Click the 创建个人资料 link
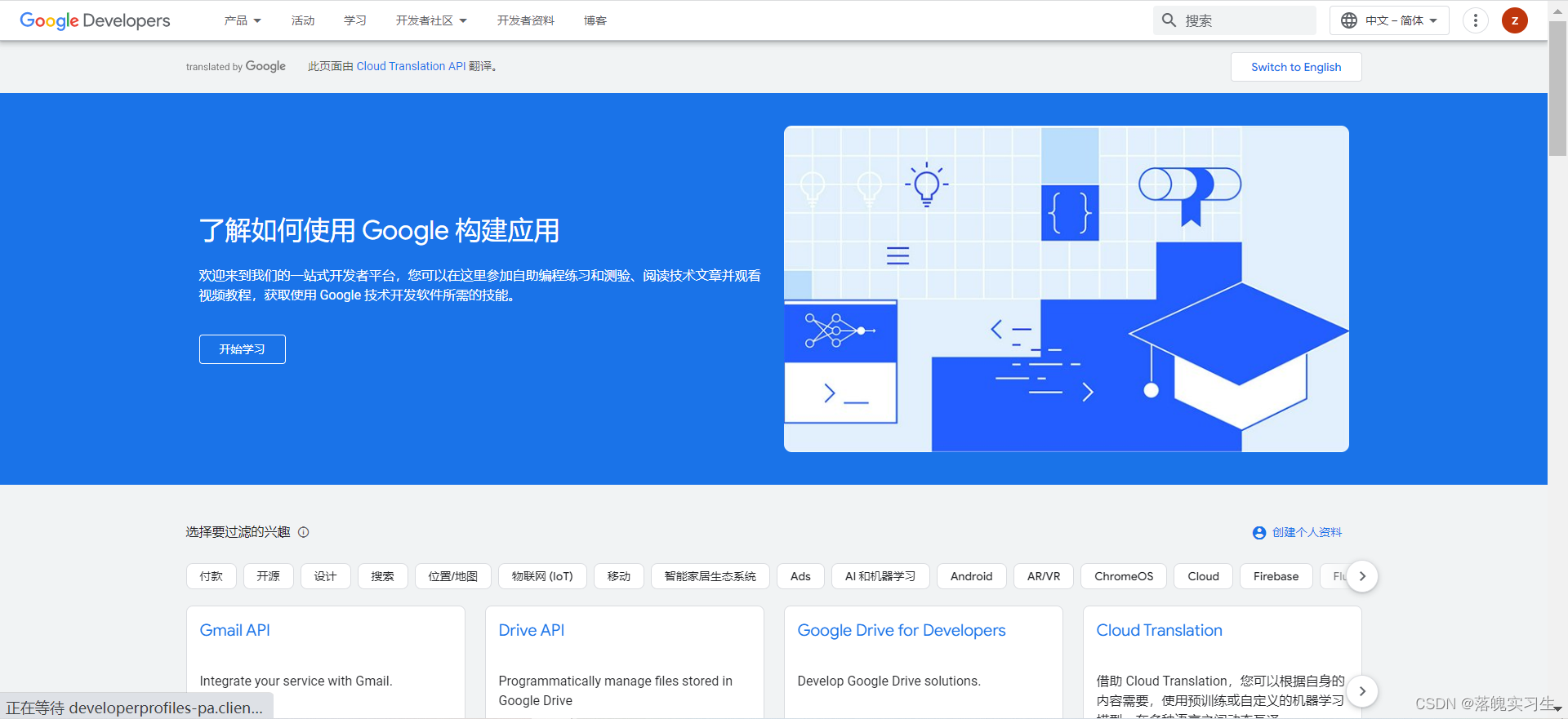Viewport: 1568px width, 719px height. click(x=1307, y=532)
